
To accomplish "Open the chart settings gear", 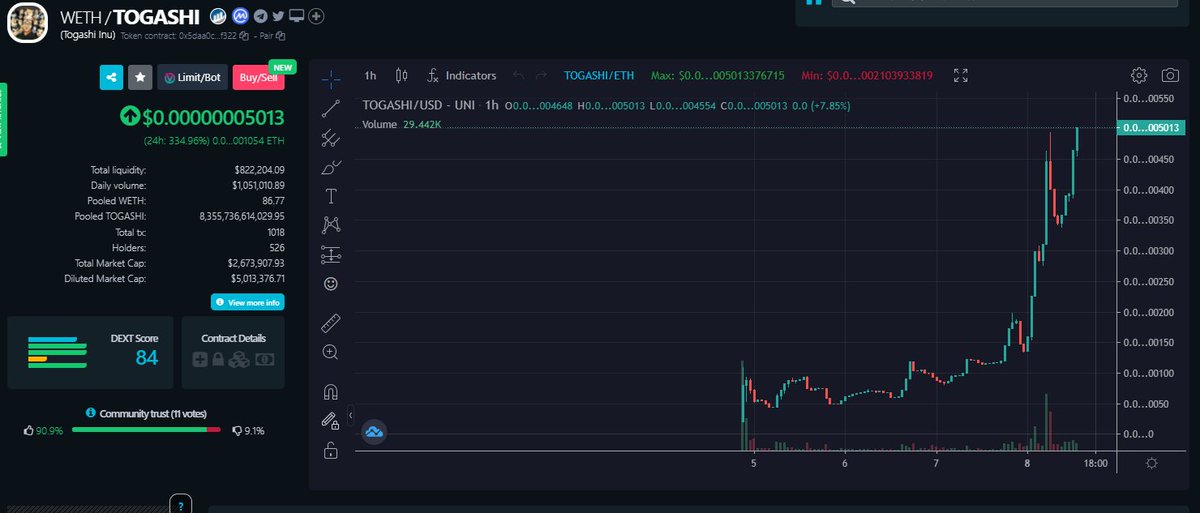I will click(x=1139, y=75).
